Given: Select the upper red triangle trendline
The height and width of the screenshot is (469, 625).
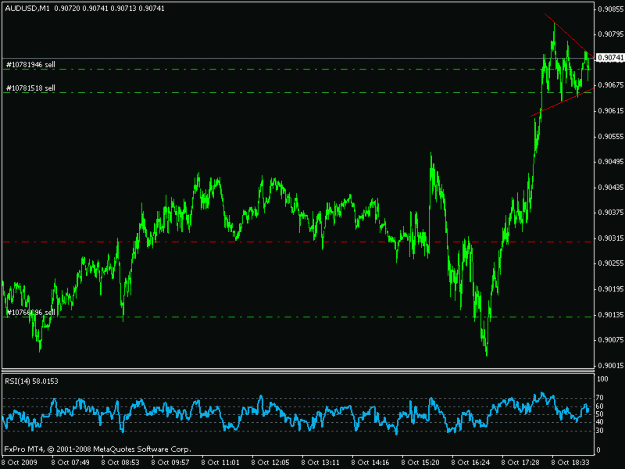Looking at the screenshot, I should pos(569,35).
